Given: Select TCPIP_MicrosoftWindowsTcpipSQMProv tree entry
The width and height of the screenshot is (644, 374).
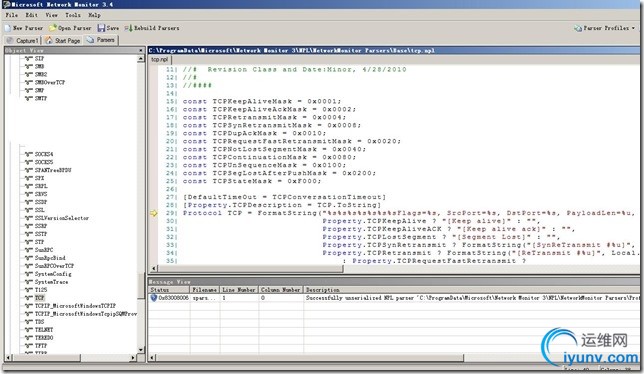Looking at the screenshot, I should [86, 314].
